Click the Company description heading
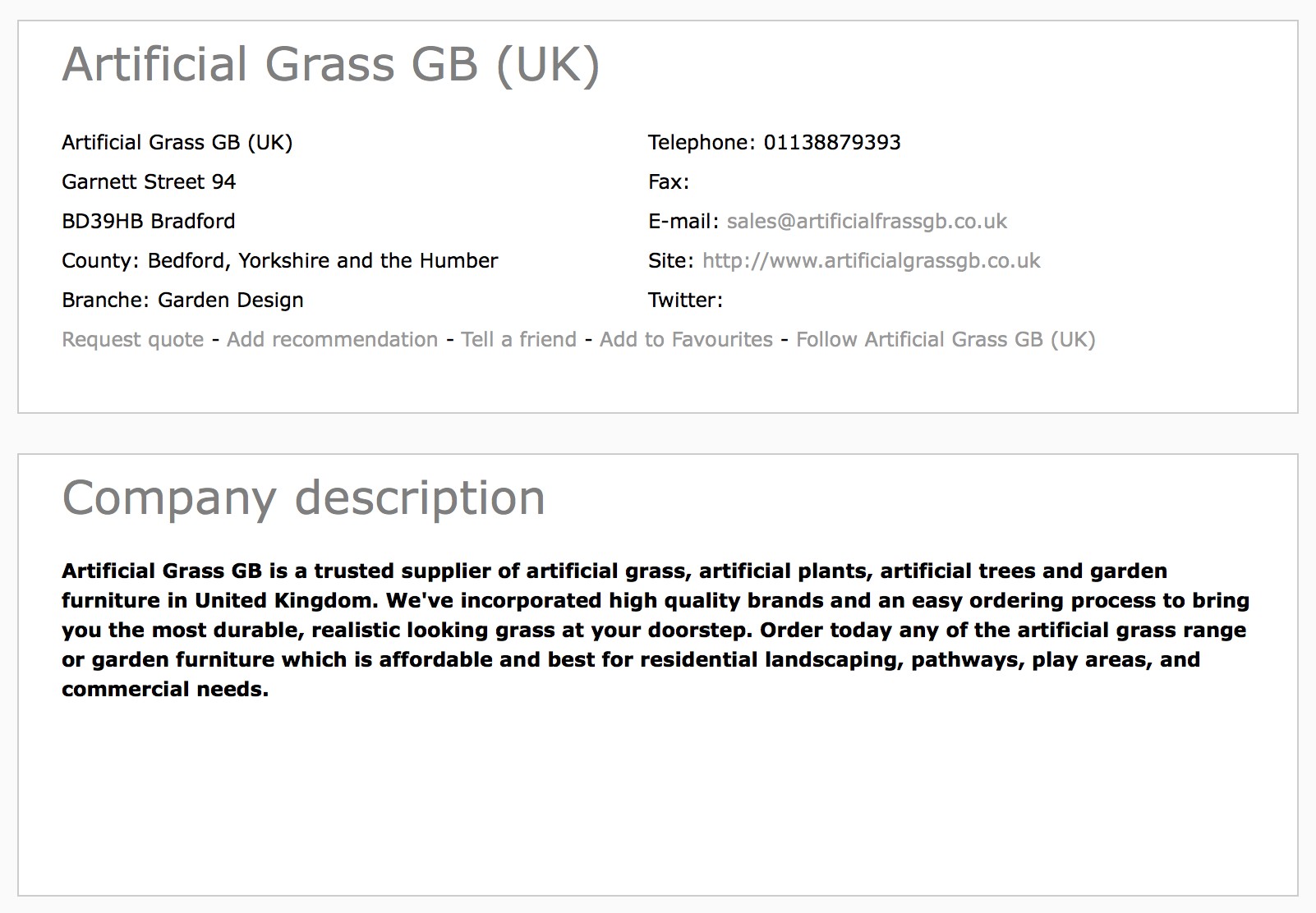 coord(304,498)
